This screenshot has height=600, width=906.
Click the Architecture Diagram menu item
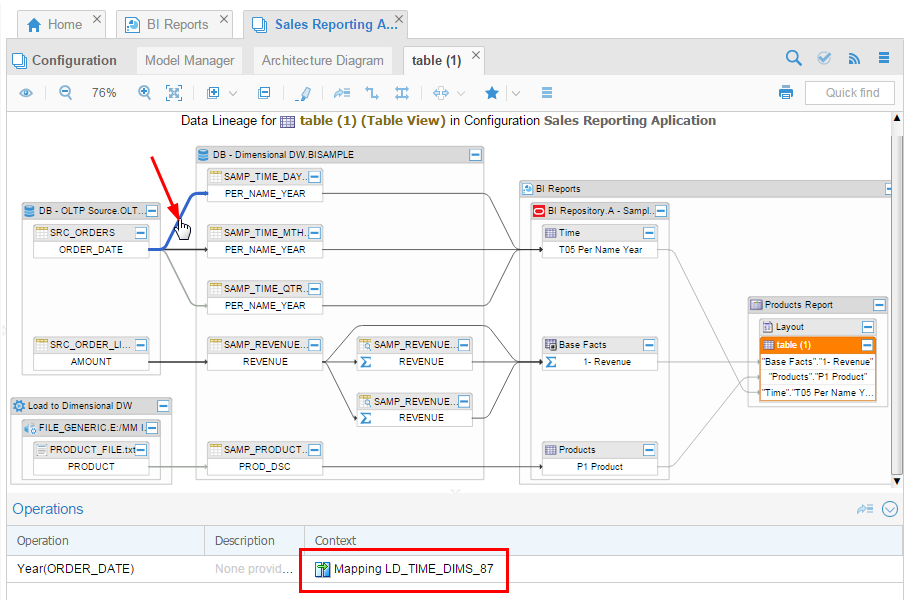(x=322, y=60)
